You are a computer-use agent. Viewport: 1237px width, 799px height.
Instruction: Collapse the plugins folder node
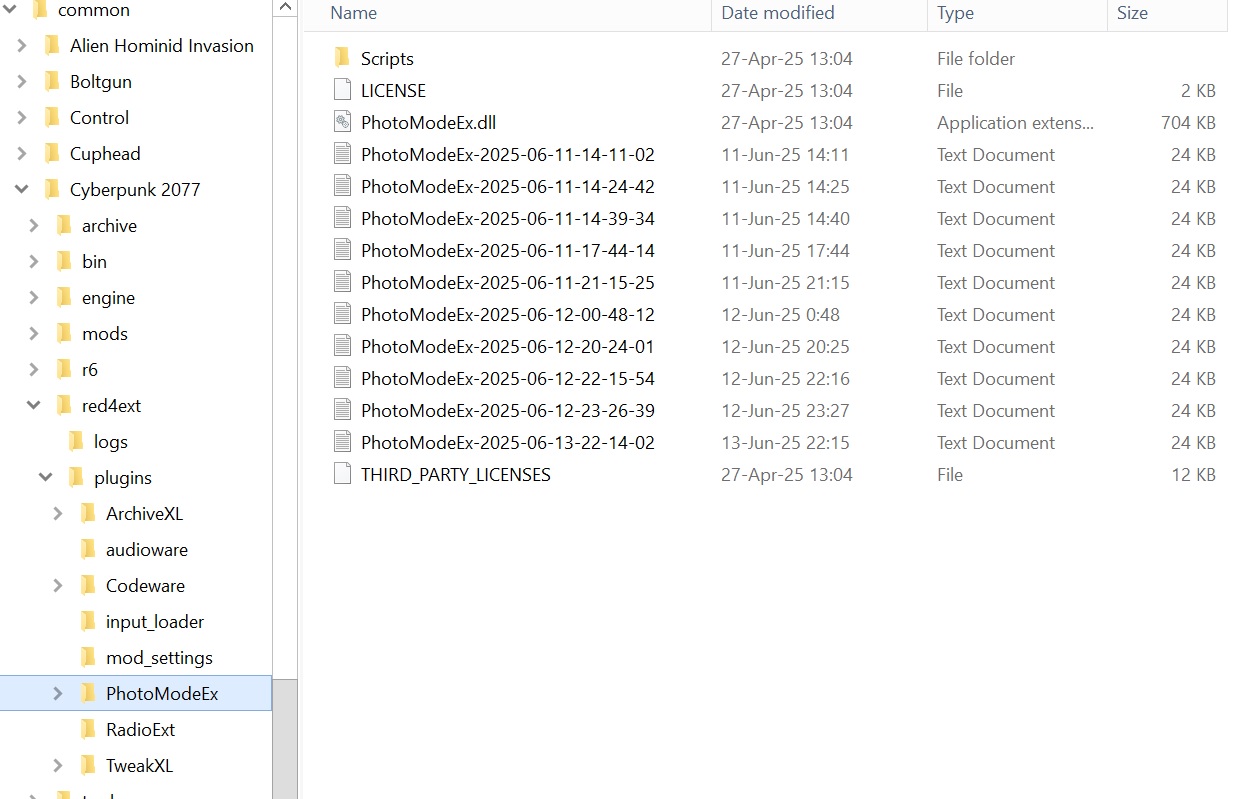pyautogui.click(x=46, y=477)
